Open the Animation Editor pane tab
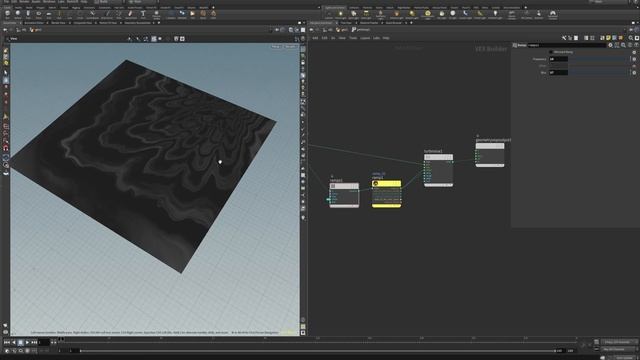 34,23
